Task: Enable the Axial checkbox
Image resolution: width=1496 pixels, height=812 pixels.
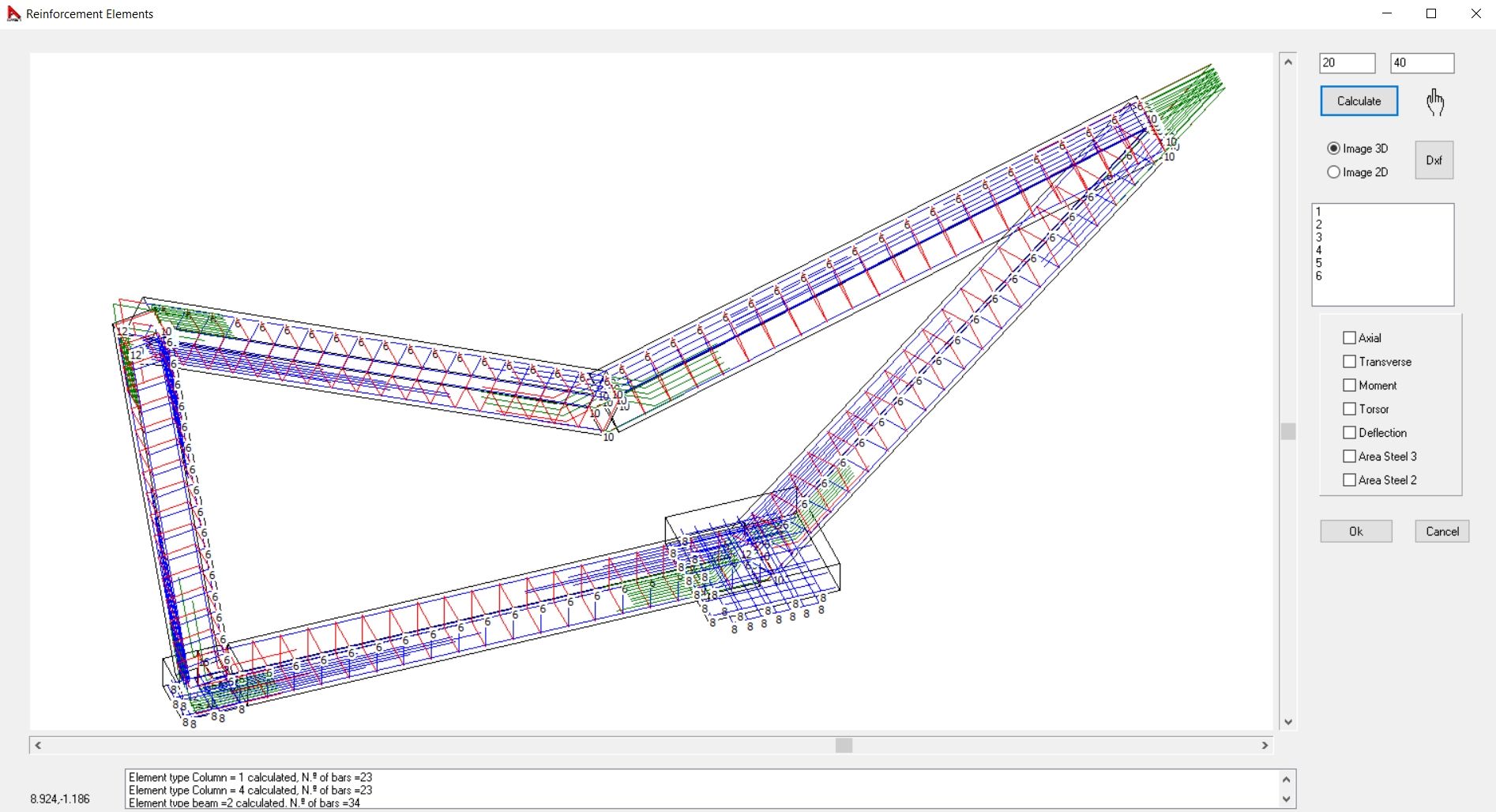Action: [x=1349, y=338]
